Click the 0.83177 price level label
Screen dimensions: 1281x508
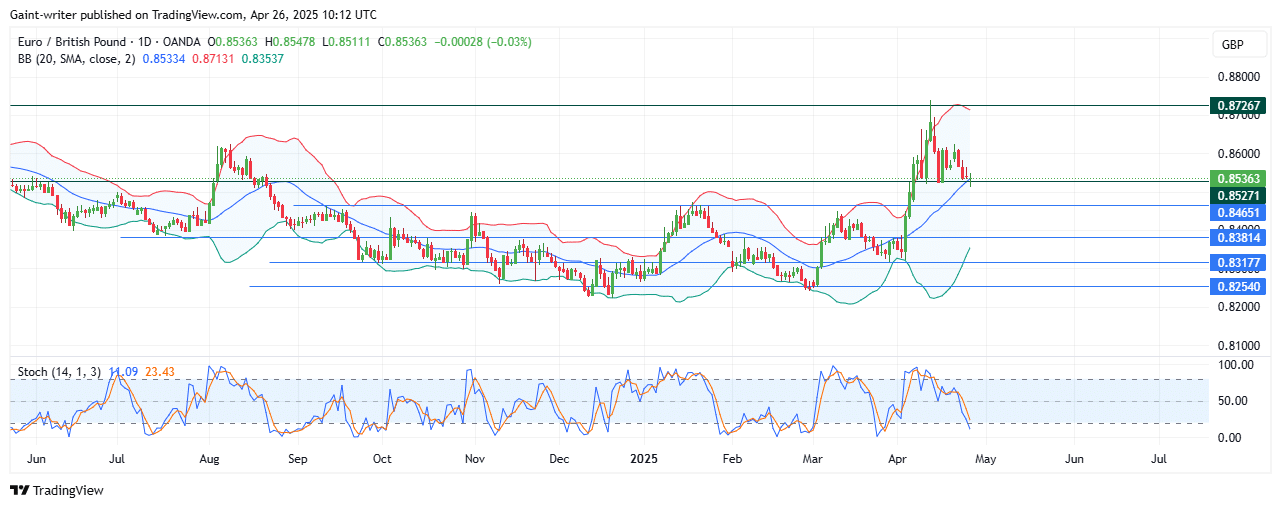coord(1240,263)
